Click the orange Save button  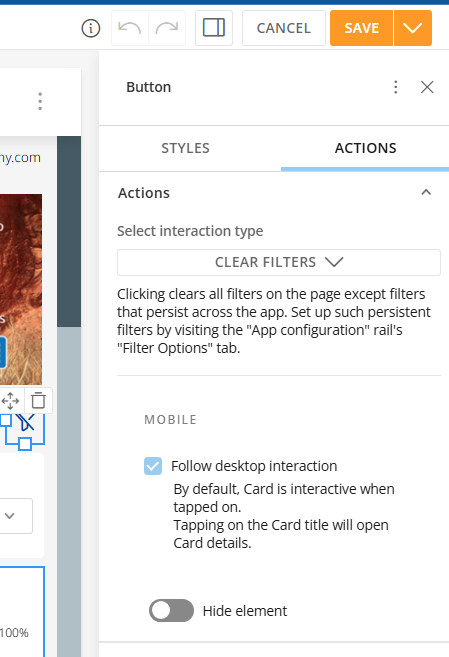coord(361,28)
